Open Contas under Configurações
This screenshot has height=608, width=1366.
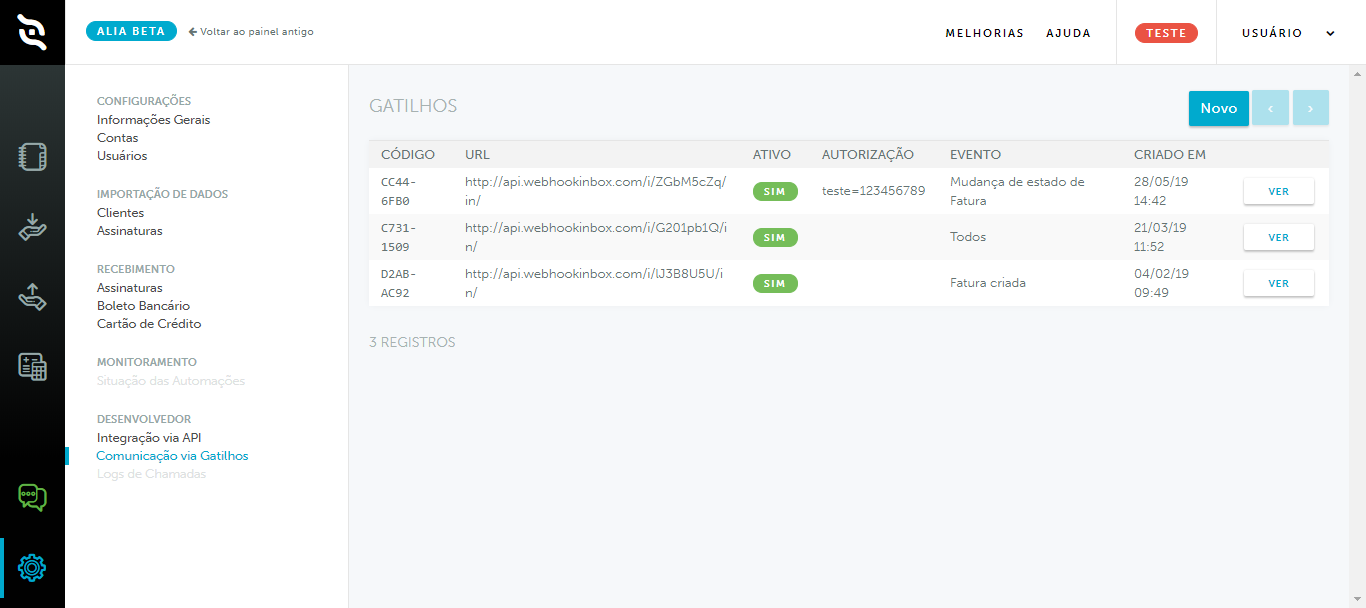click(117, 138)
